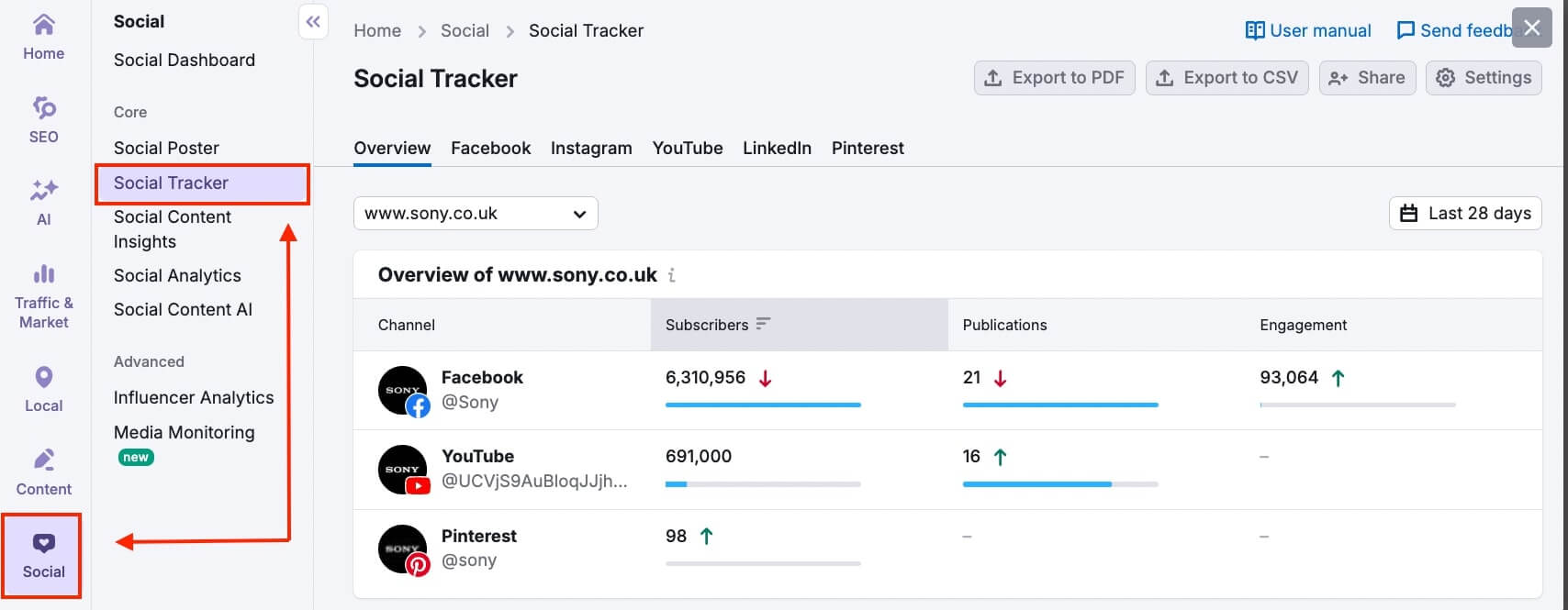Click Social in the breadcrumb
Viewport: 1568px width, 610px height.
tap(465, 30)
